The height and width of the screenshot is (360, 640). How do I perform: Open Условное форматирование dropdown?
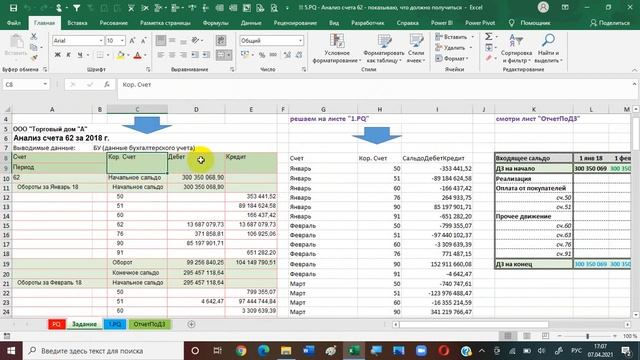point(337,49)
